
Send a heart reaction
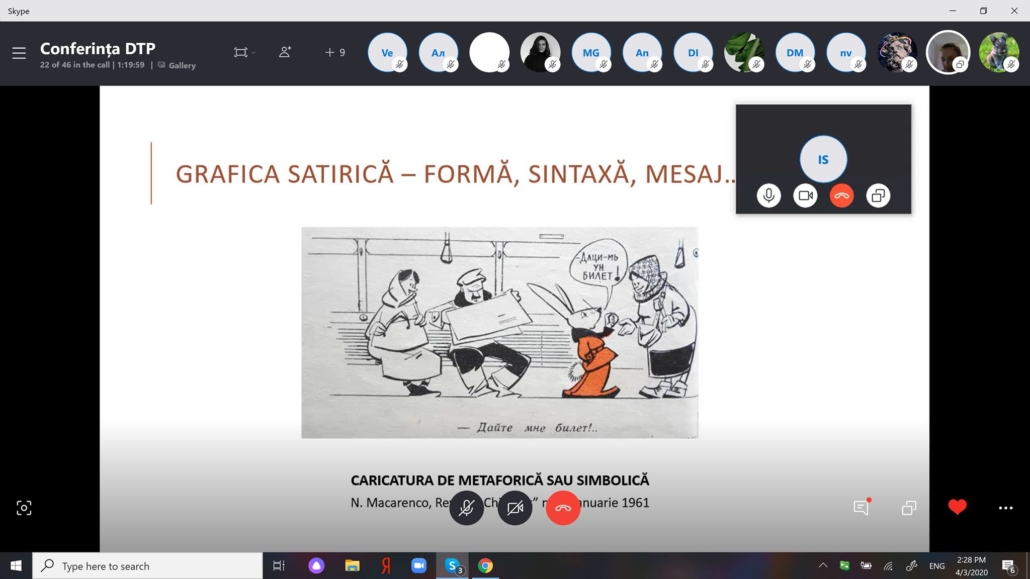click(x=957, y=507)
